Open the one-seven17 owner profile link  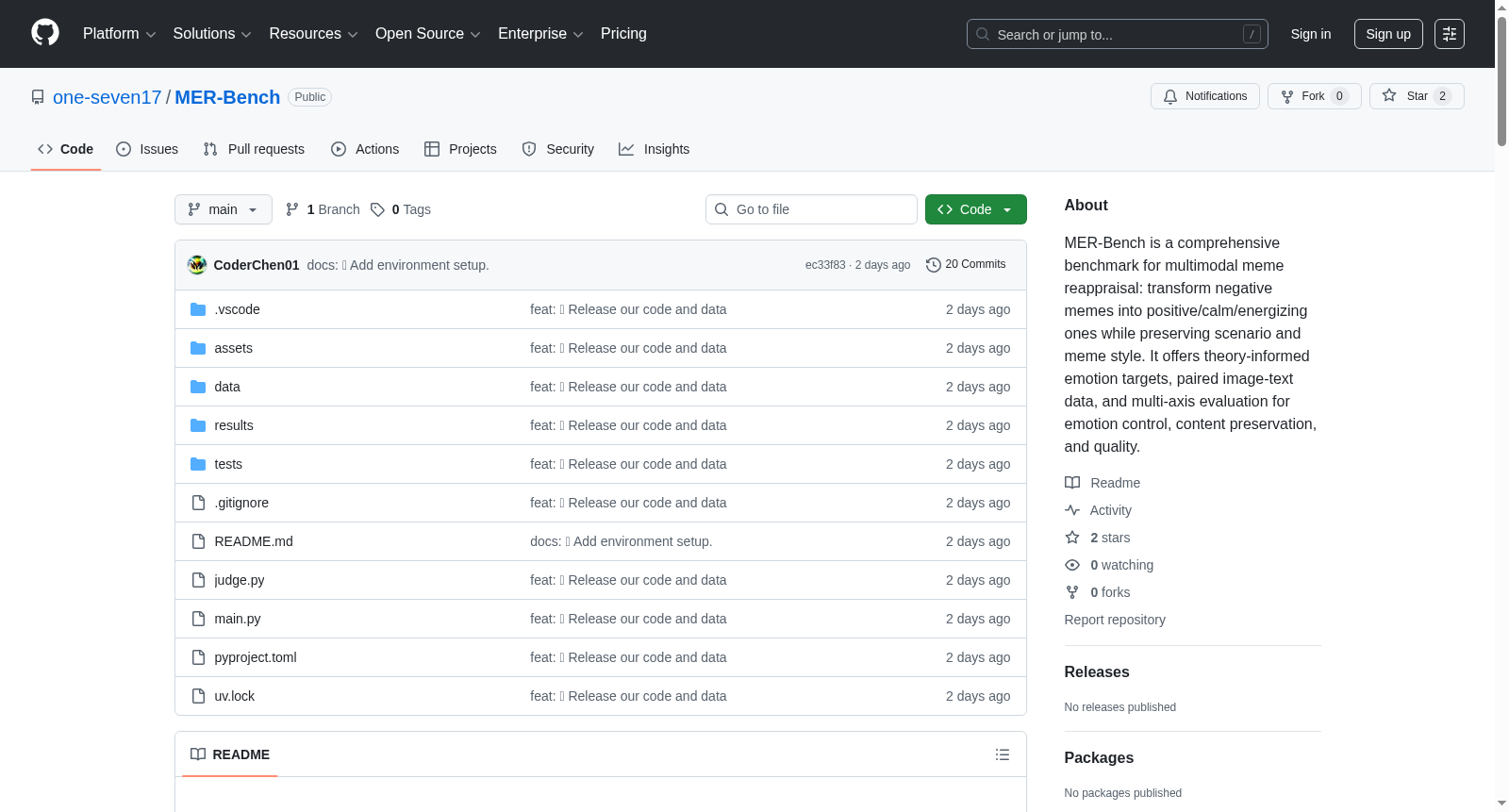click(x=108, y=97)
